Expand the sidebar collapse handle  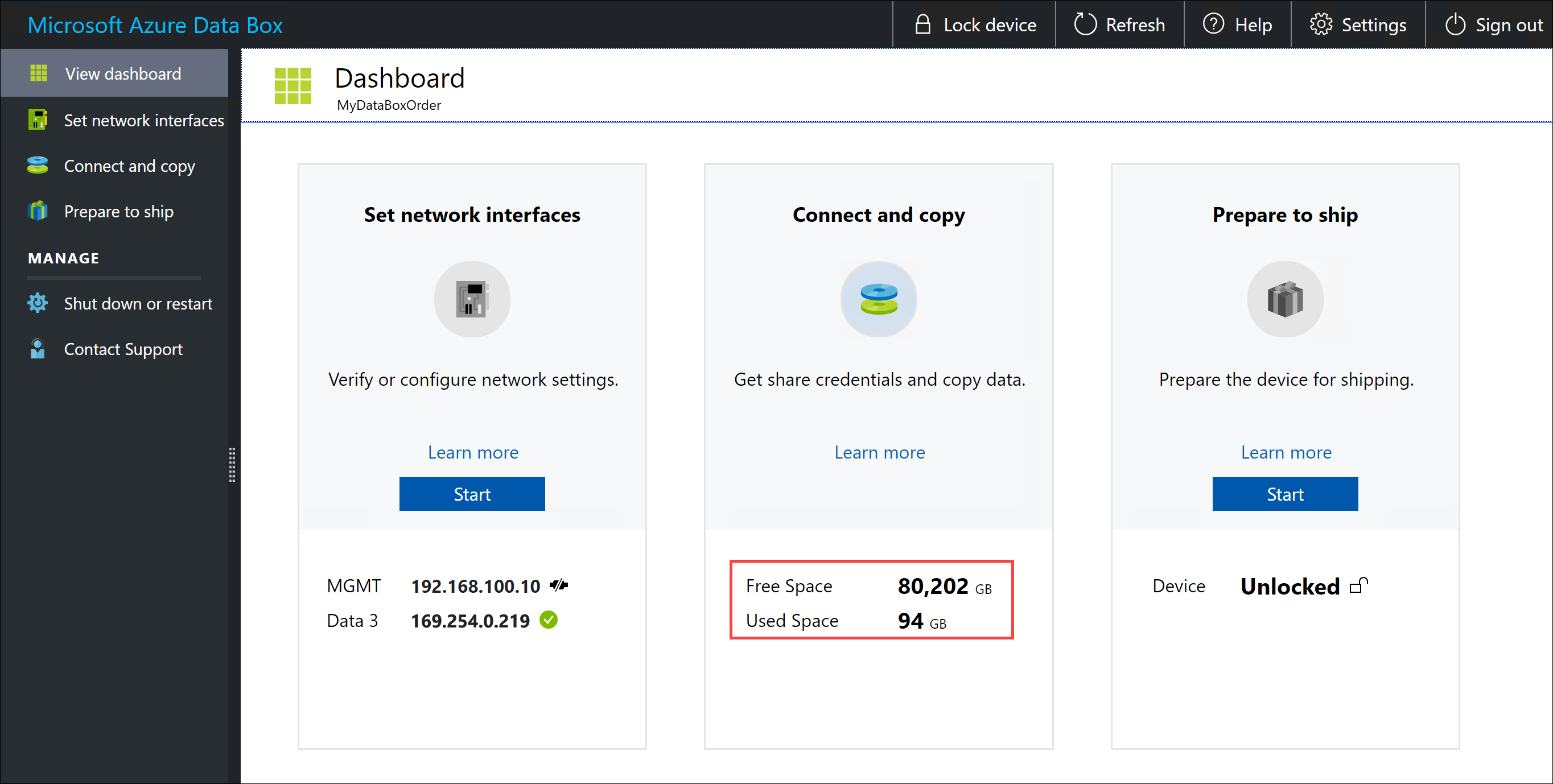[233, 462]
